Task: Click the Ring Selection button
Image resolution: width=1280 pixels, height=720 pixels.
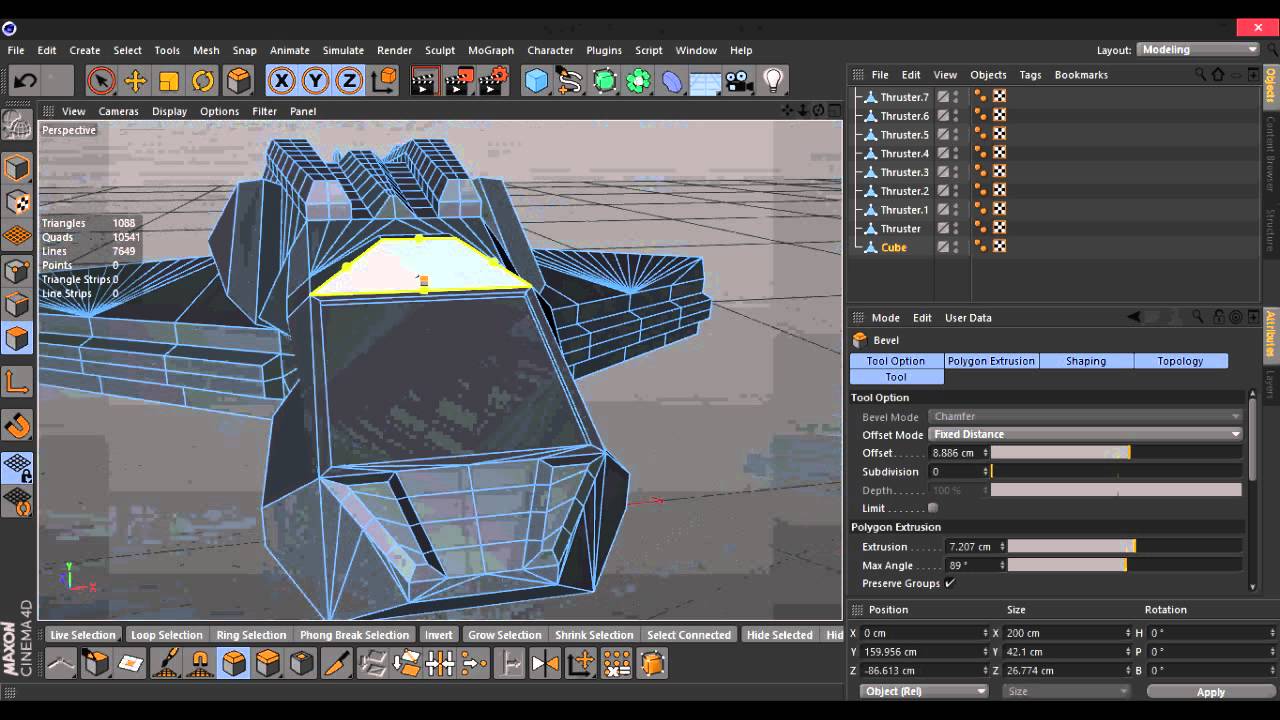Action: (x=251, y=635)
